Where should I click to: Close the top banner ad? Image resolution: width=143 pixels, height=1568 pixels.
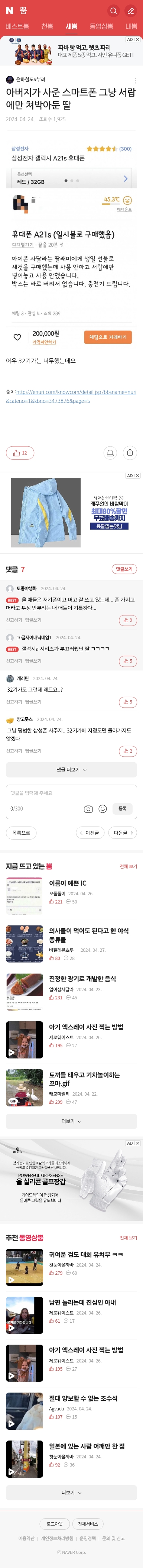[137, 39]
